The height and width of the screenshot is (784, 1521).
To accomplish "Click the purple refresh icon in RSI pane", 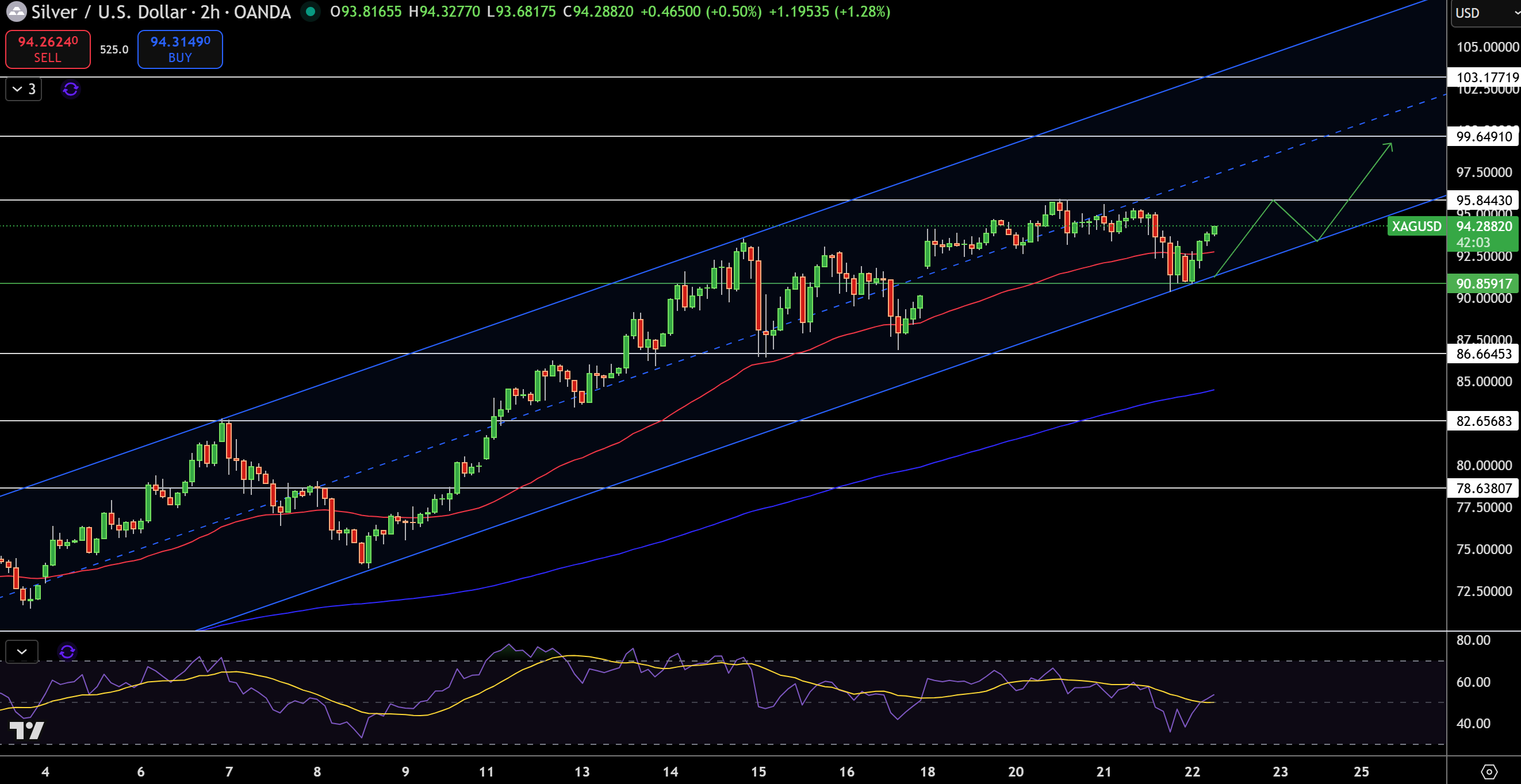I will click(x=67, y=652).
